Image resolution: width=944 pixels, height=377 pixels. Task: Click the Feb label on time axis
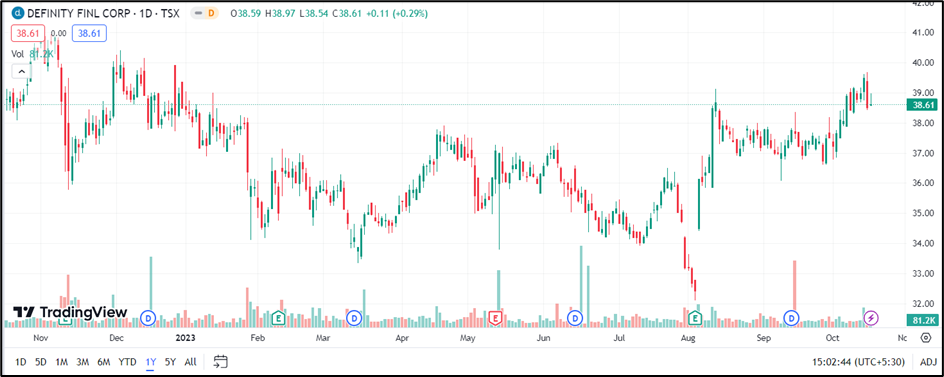coord(258,338)
